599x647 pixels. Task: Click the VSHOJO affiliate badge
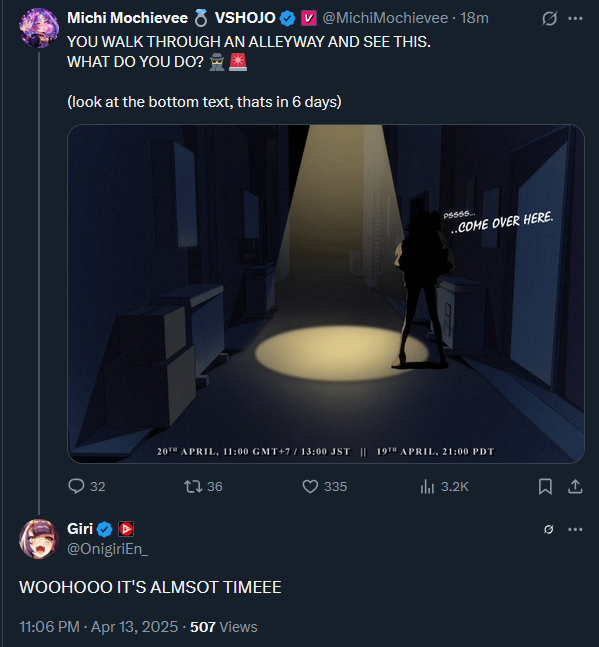pyautogui.click(x=309, y=18)
